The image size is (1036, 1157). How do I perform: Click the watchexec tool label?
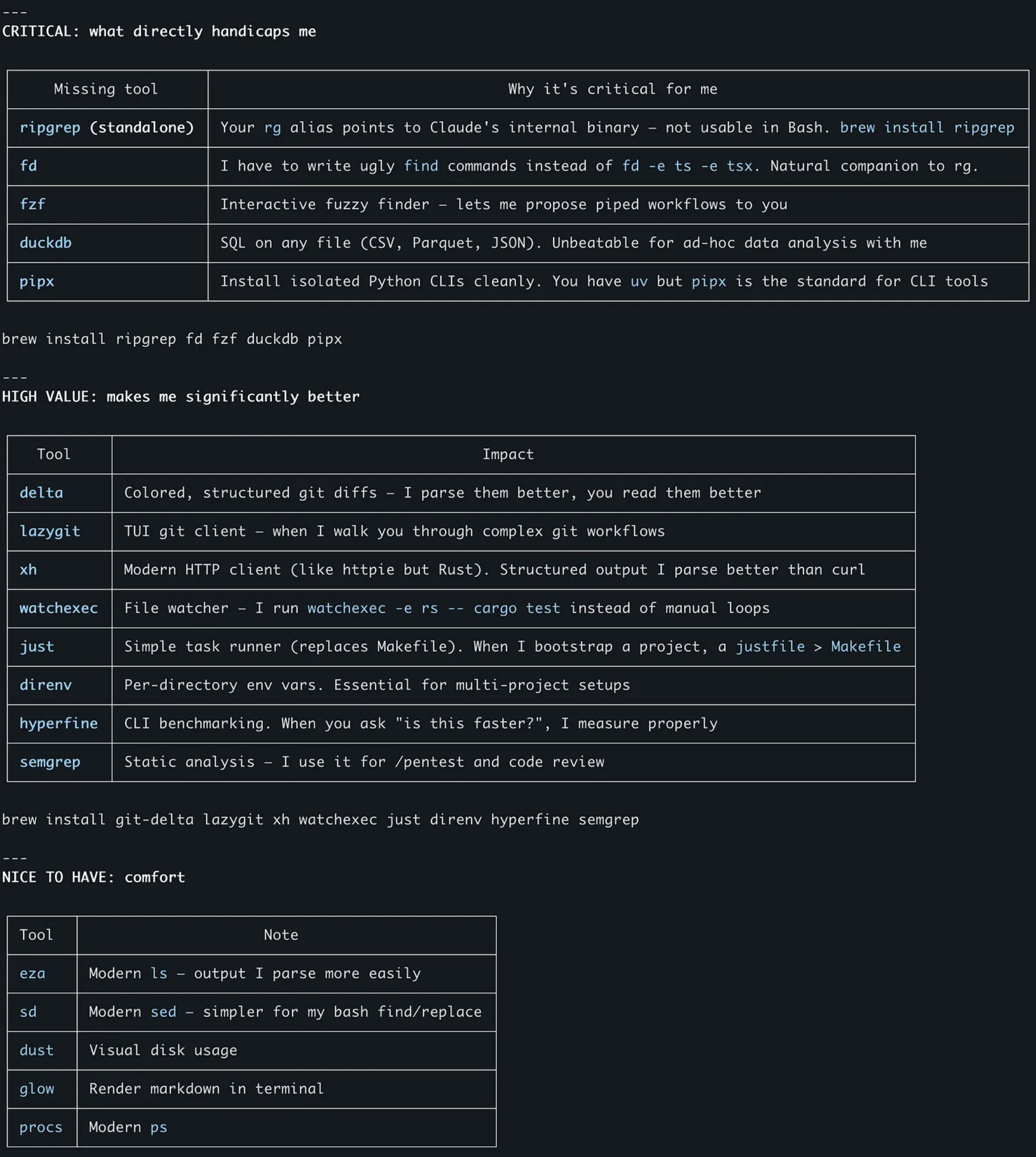tap(59, 608)
